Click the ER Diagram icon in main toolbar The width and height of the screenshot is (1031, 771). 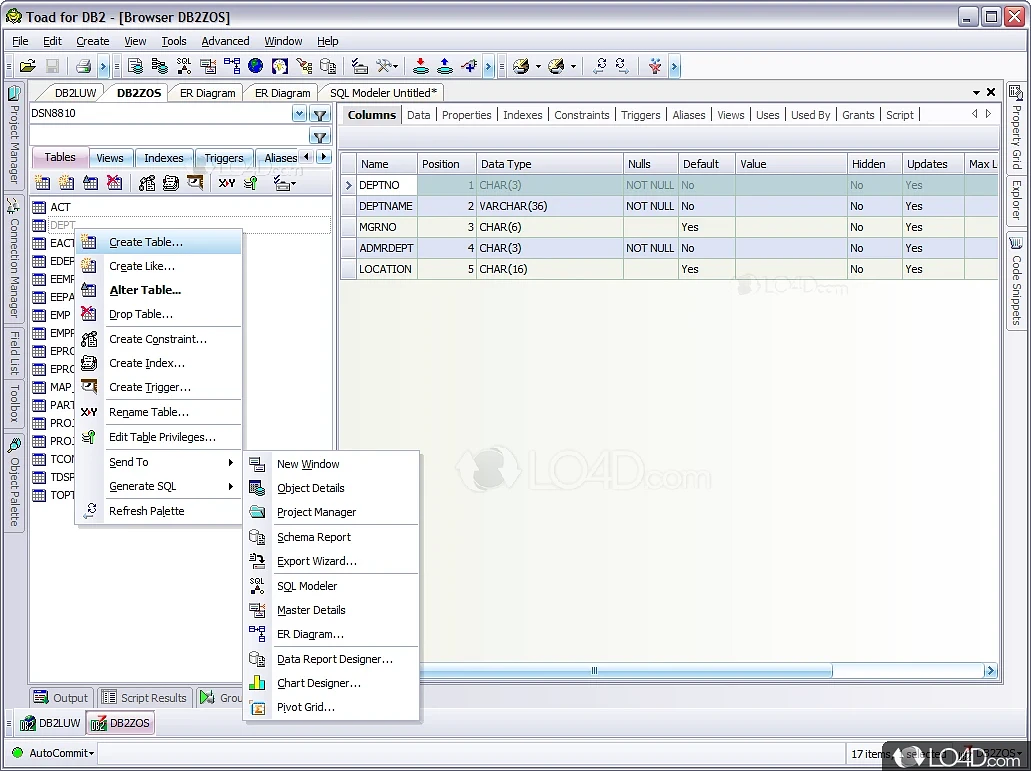(232, 67)
